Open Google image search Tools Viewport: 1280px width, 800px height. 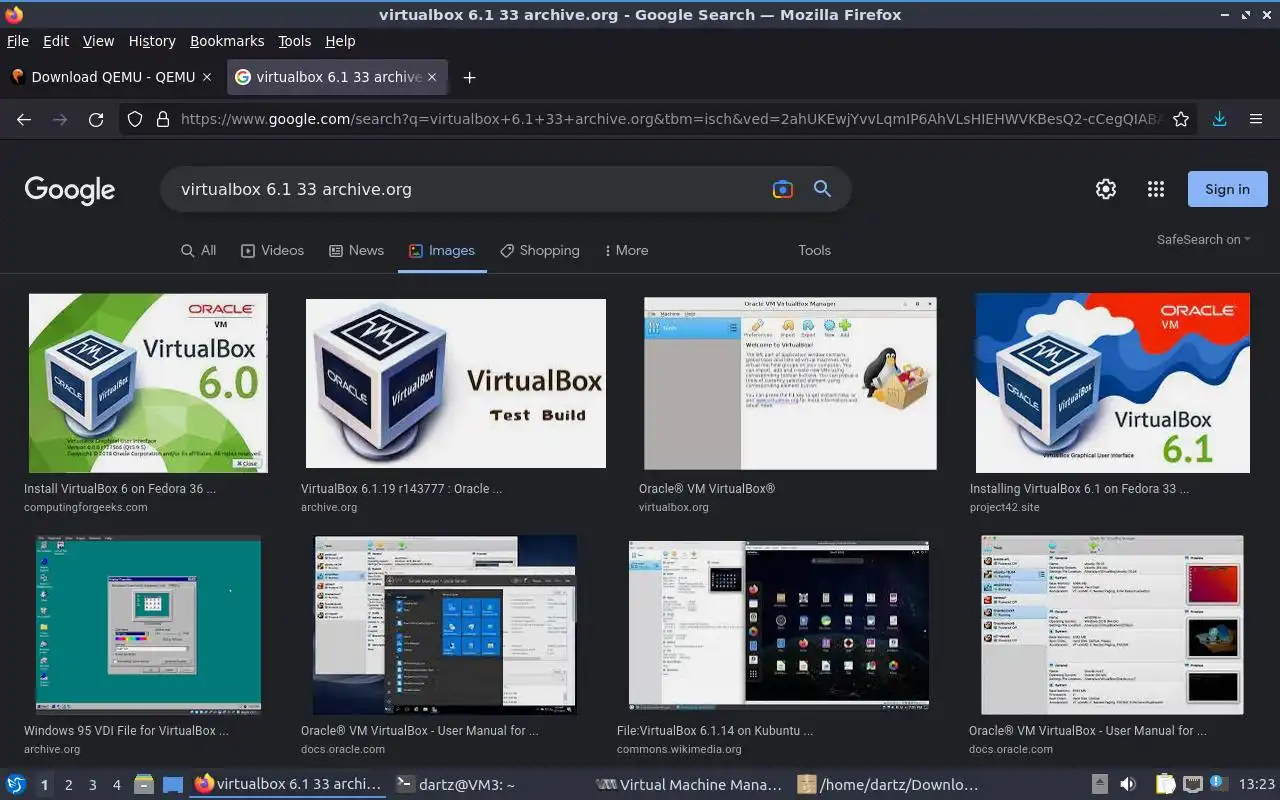coord(814,250)
